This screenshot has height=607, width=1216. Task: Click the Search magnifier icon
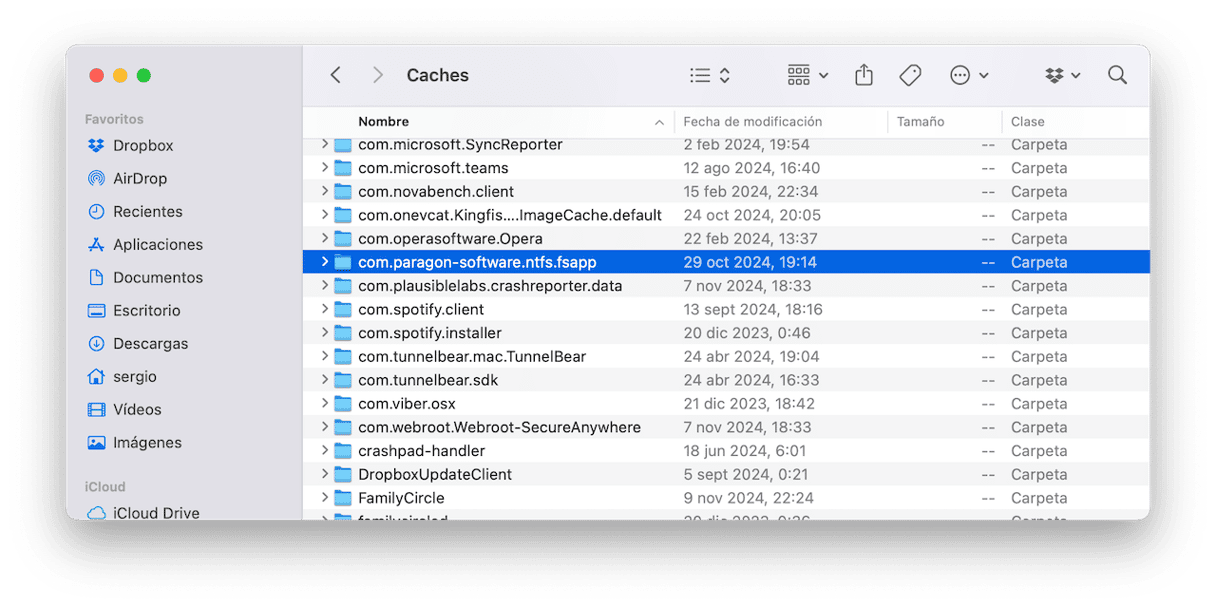pos(1118,75)
